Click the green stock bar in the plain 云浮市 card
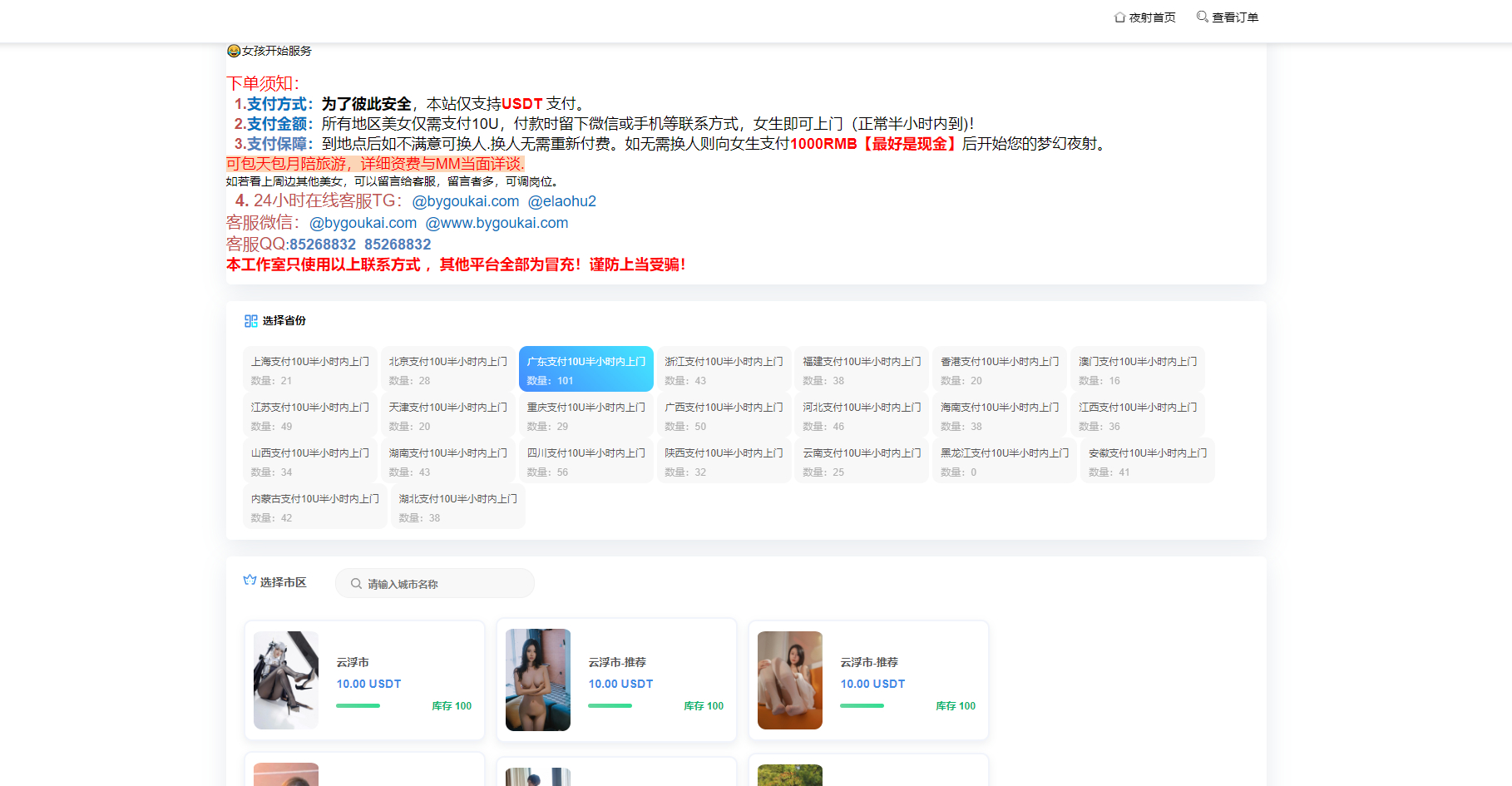 tap(358, 705)
